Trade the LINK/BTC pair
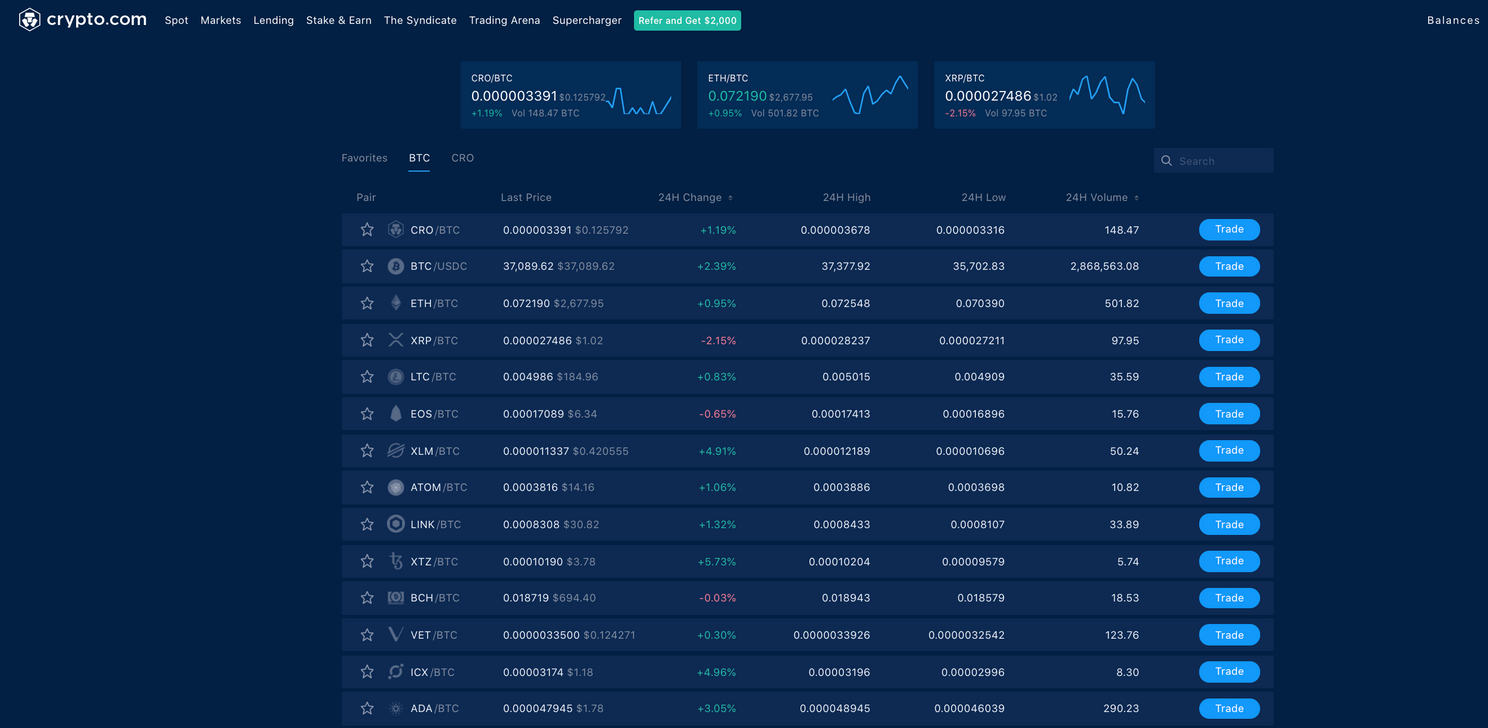 point(1229,524)
